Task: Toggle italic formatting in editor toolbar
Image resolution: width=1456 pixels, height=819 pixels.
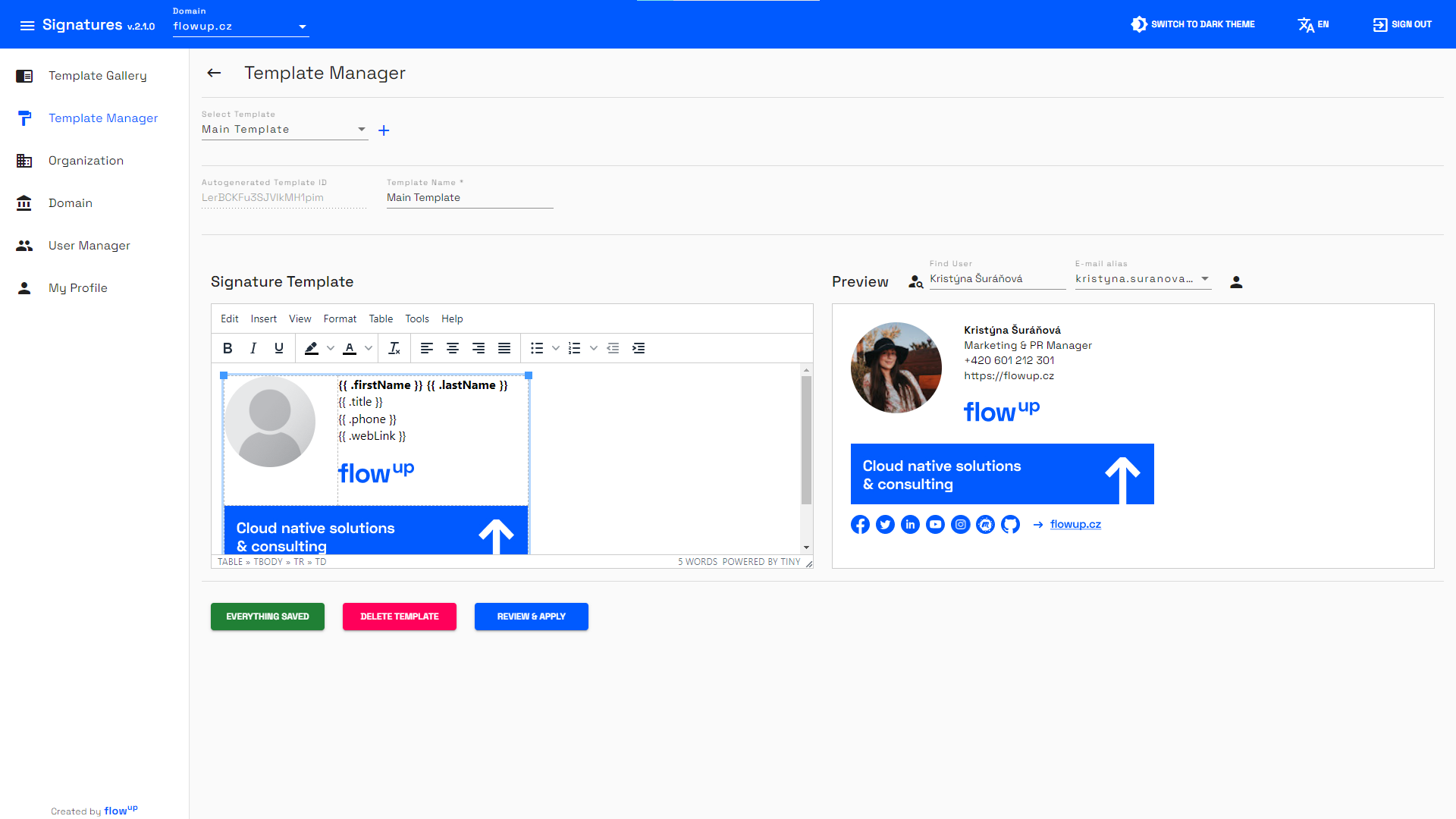Action: [x=253, y=348]
